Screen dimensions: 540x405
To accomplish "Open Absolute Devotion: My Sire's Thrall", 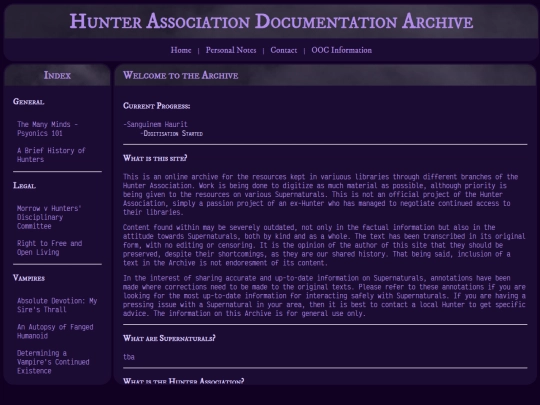I will pos(57,305).
